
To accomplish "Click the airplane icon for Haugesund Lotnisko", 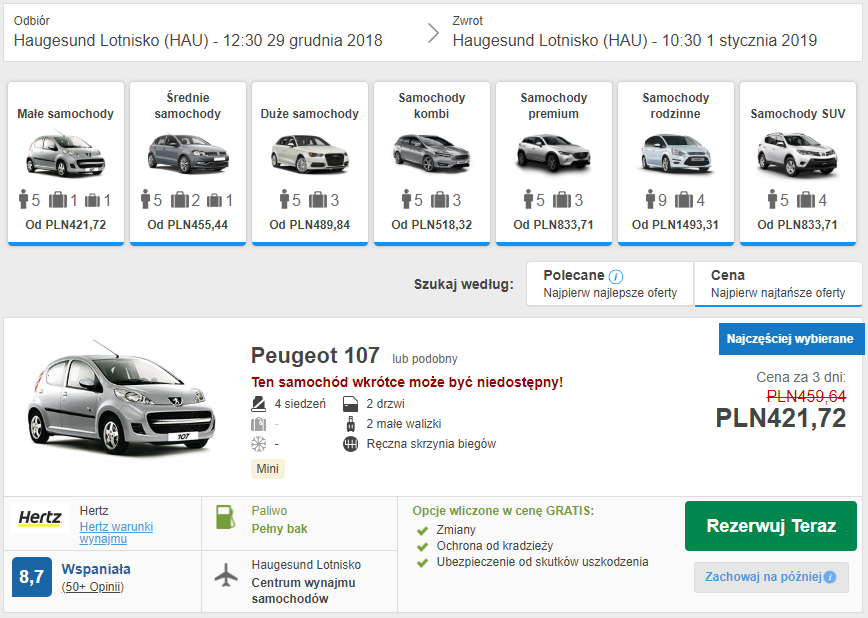I will [226, 576].
